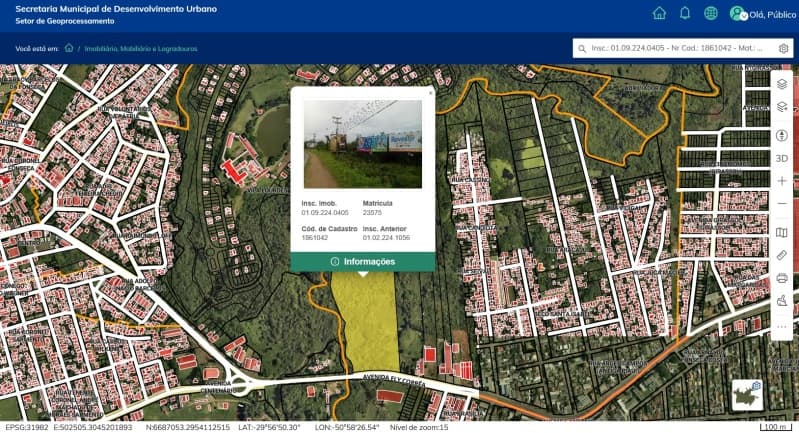This screenshot has width=799, height=433.
Task: Go to the home page icon in header
Action: point(659,13)
